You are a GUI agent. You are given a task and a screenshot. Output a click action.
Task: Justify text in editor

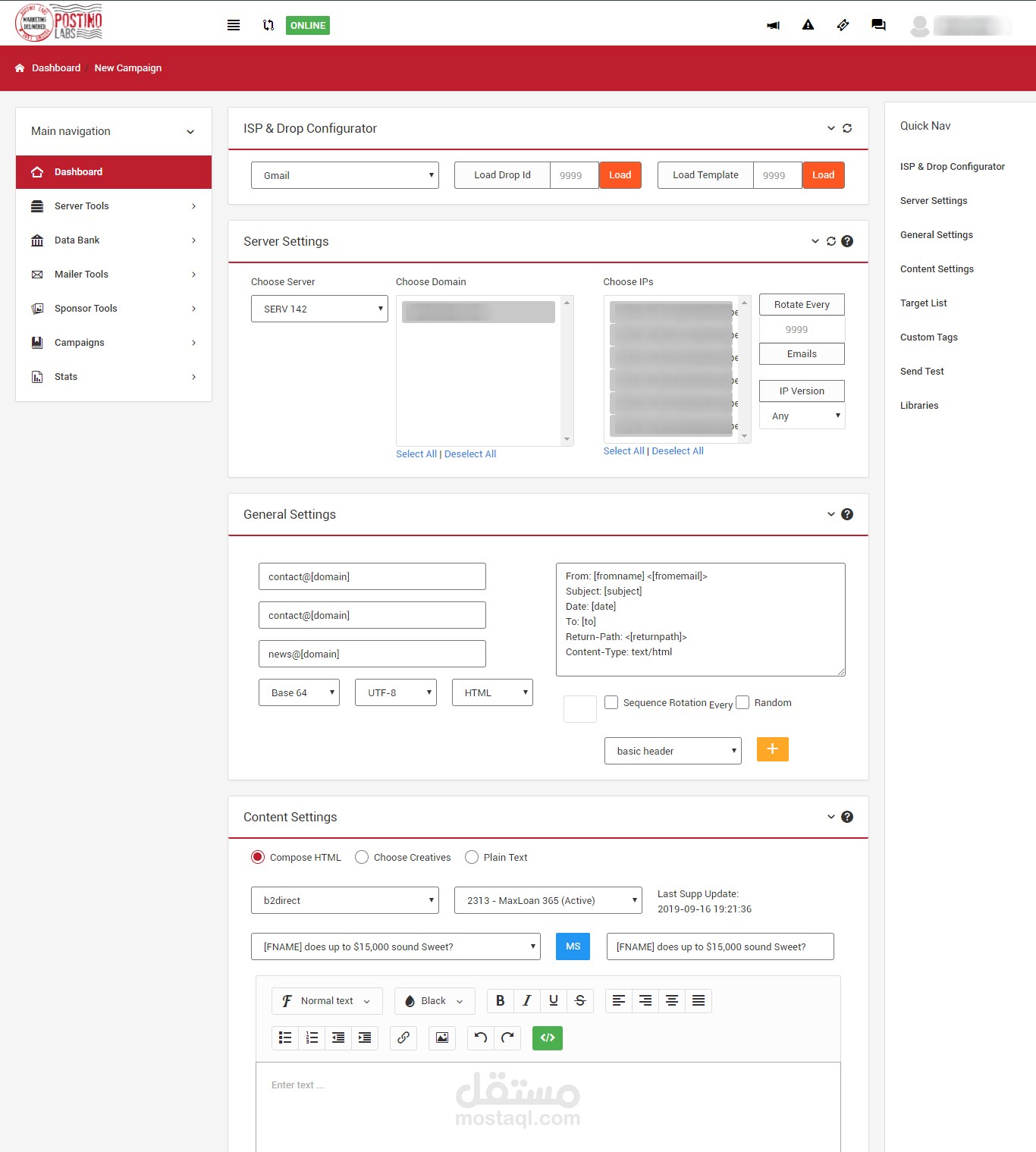(x=699, y=1000)
